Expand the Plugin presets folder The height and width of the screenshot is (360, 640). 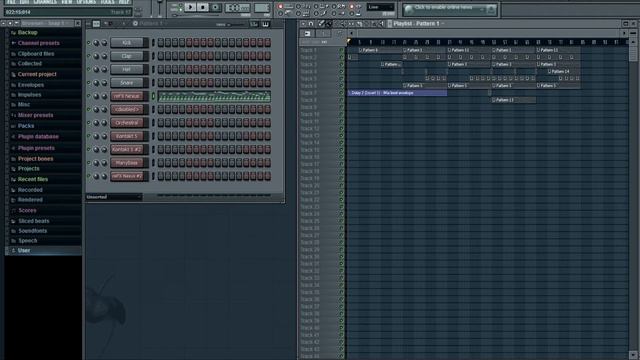point(36,148)
